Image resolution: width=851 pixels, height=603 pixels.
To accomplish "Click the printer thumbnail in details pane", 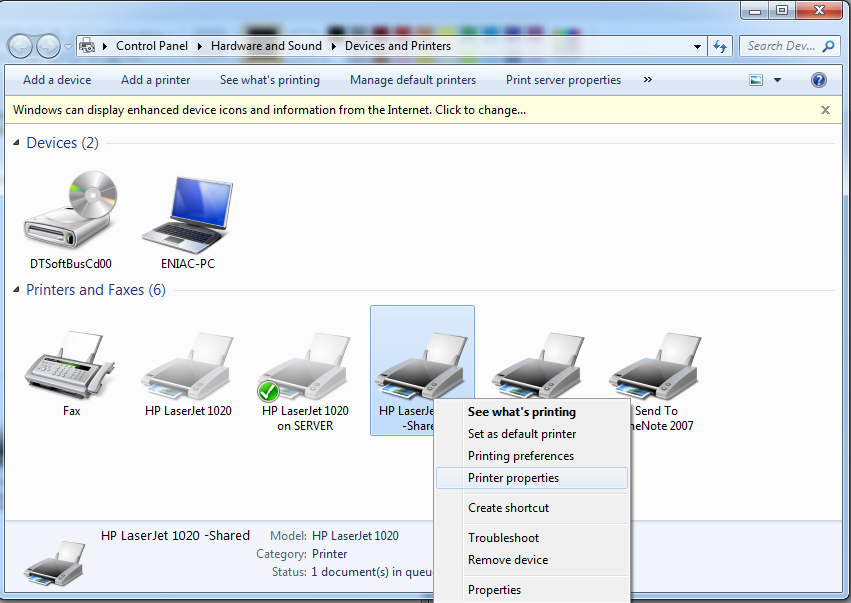I will coord(54,563).
